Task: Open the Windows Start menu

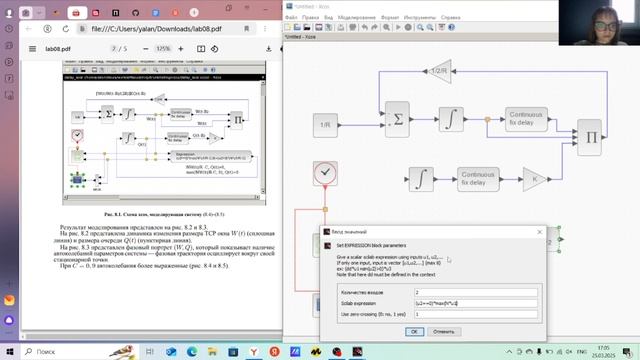Action: pyautogui.click(x=10, y=351)
